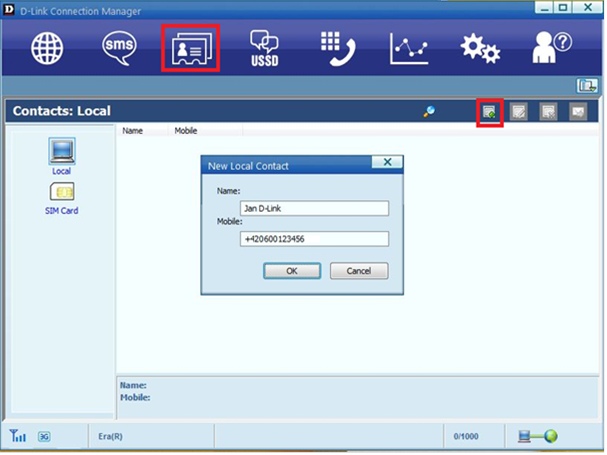Close the New Local Contact dialog

(387, 162)
